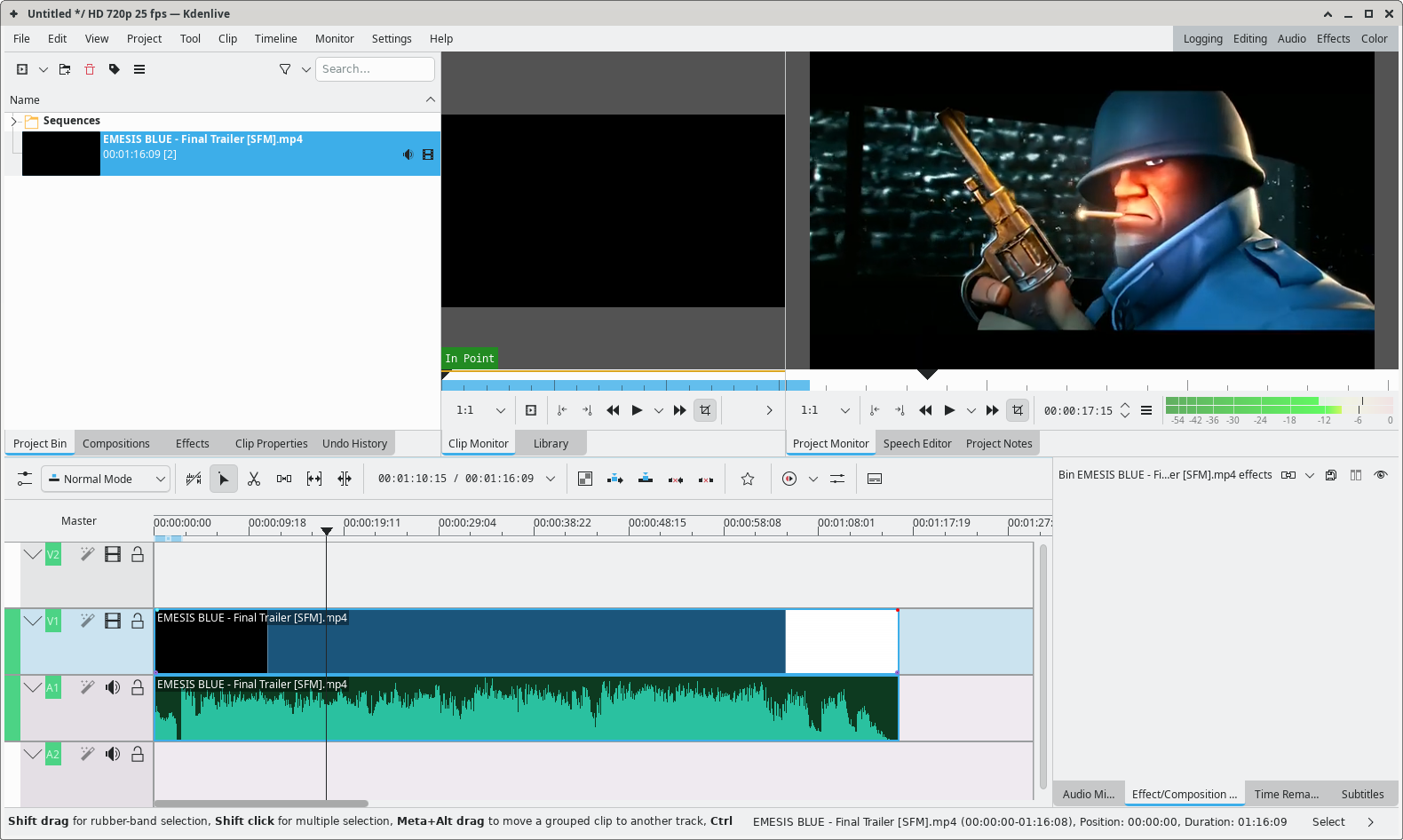Save the effect stack in effects panel
The height and width of the screenshot is (840, 1403).
(x=1331, y=475)
